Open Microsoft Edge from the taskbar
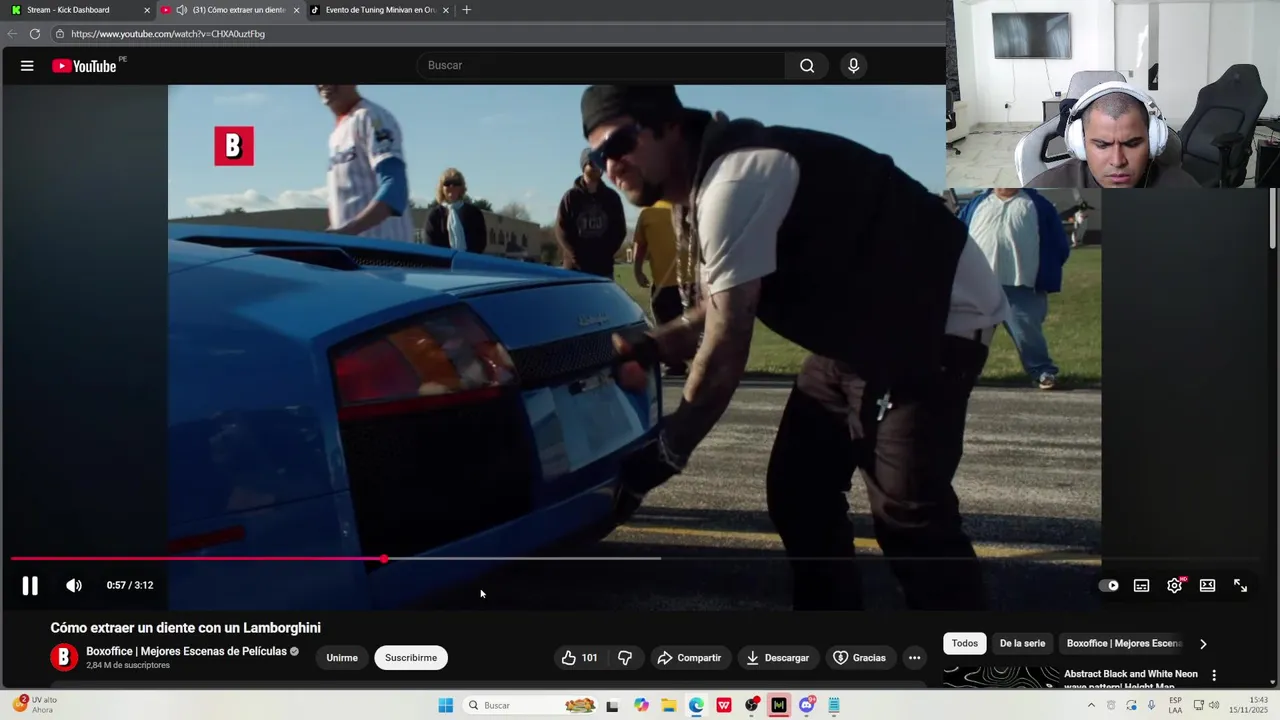Screen dimensions: 1280x720 (x=696, y=706)
